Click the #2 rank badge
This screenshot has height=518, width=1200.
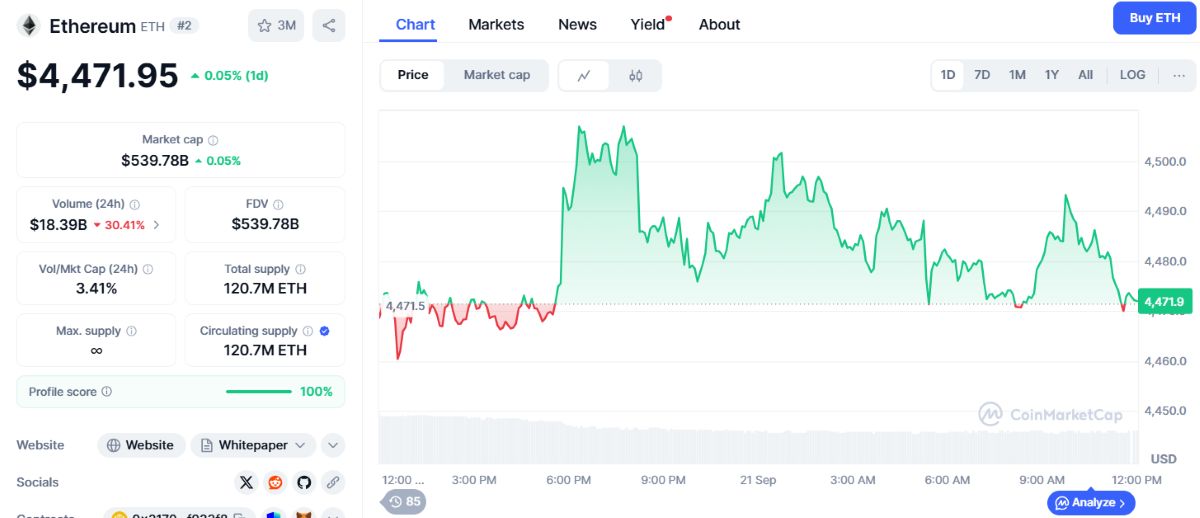[x=184, y=26]
